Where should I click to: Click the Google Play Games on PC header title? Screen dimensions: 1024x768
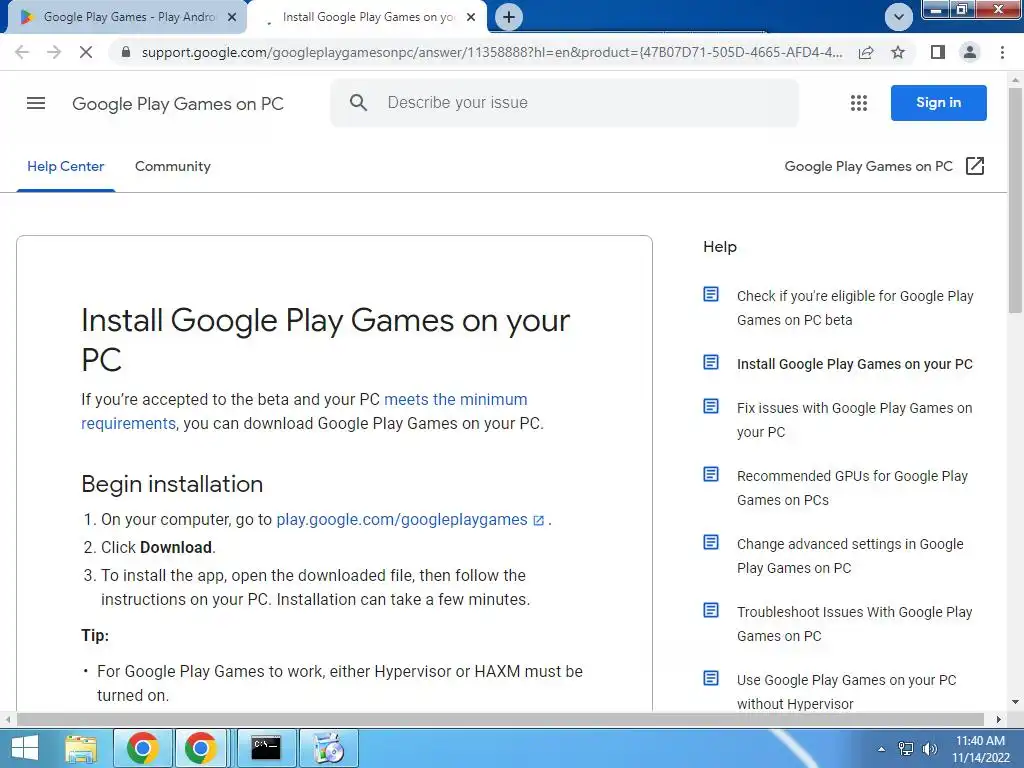[x=178, y=104]
